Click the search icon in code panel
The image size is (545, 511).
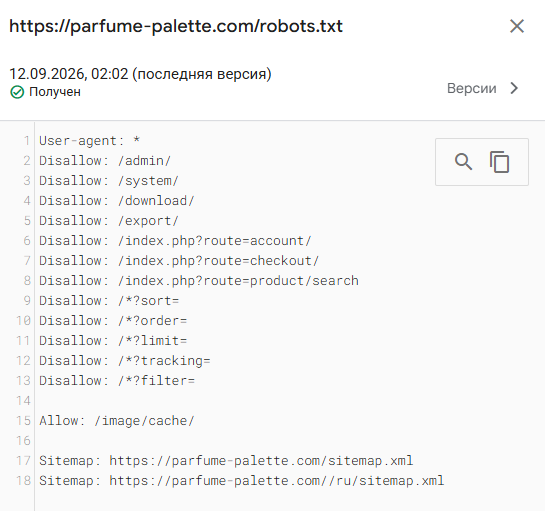463,162
